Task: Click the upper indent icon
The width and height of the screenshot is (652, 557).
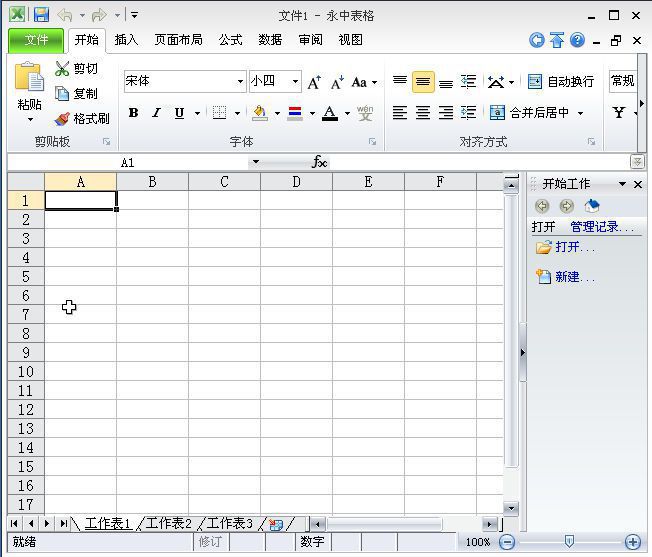Action: click(469, 81)
